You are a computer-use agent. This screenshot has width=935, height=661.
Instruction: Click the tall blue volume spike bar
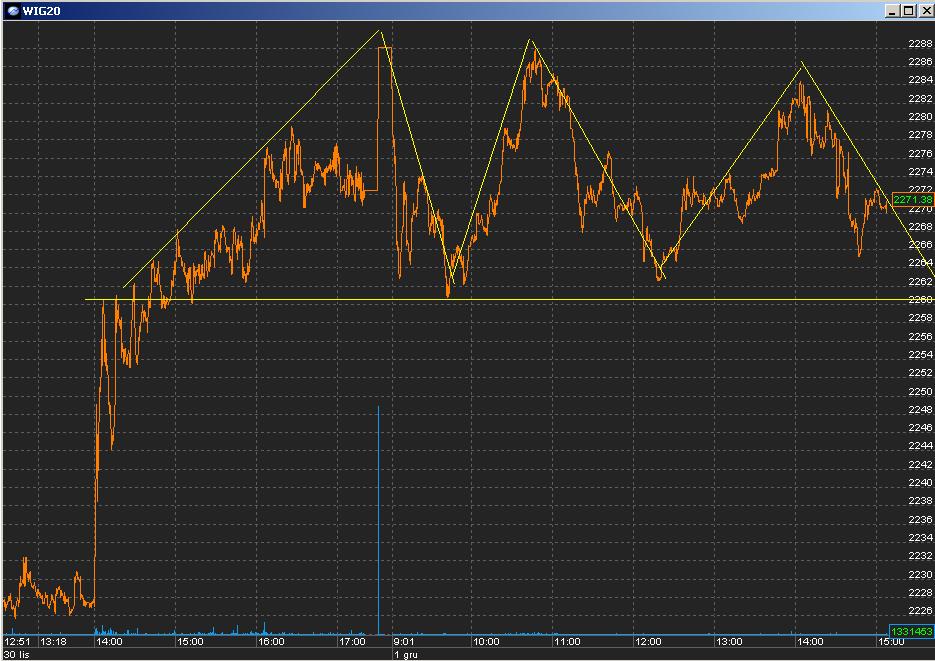pos(378,520)
